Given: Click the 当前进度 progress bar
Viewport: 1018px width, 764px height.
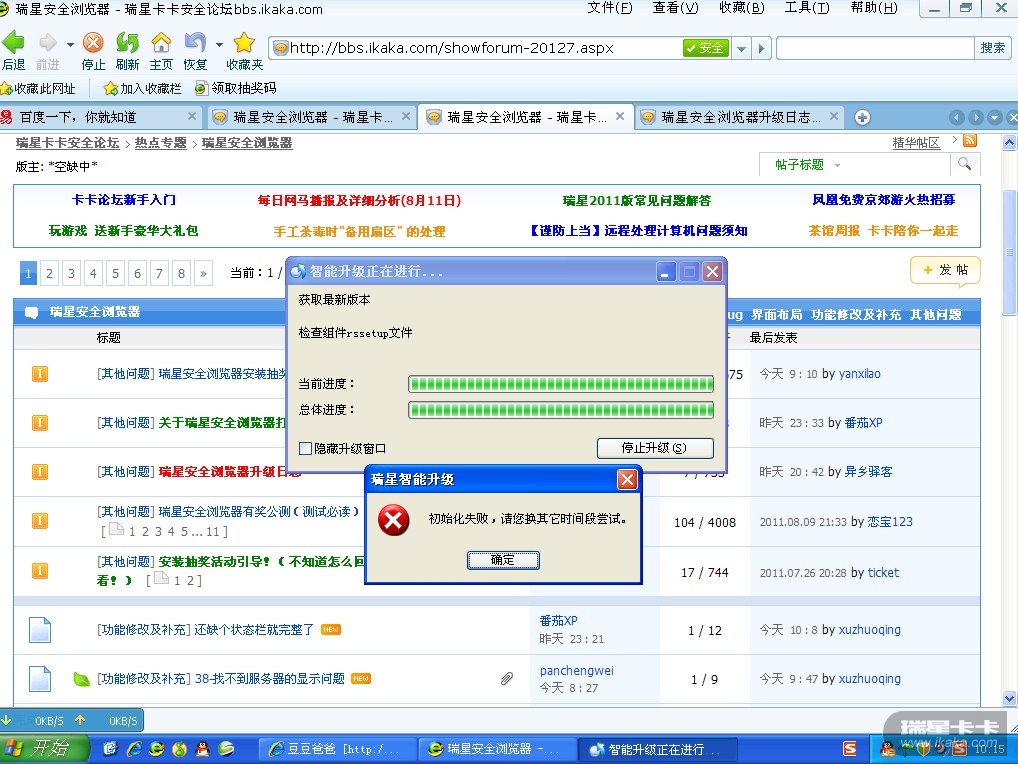Looking at the screenshot, I should click(x=561, y=384).
